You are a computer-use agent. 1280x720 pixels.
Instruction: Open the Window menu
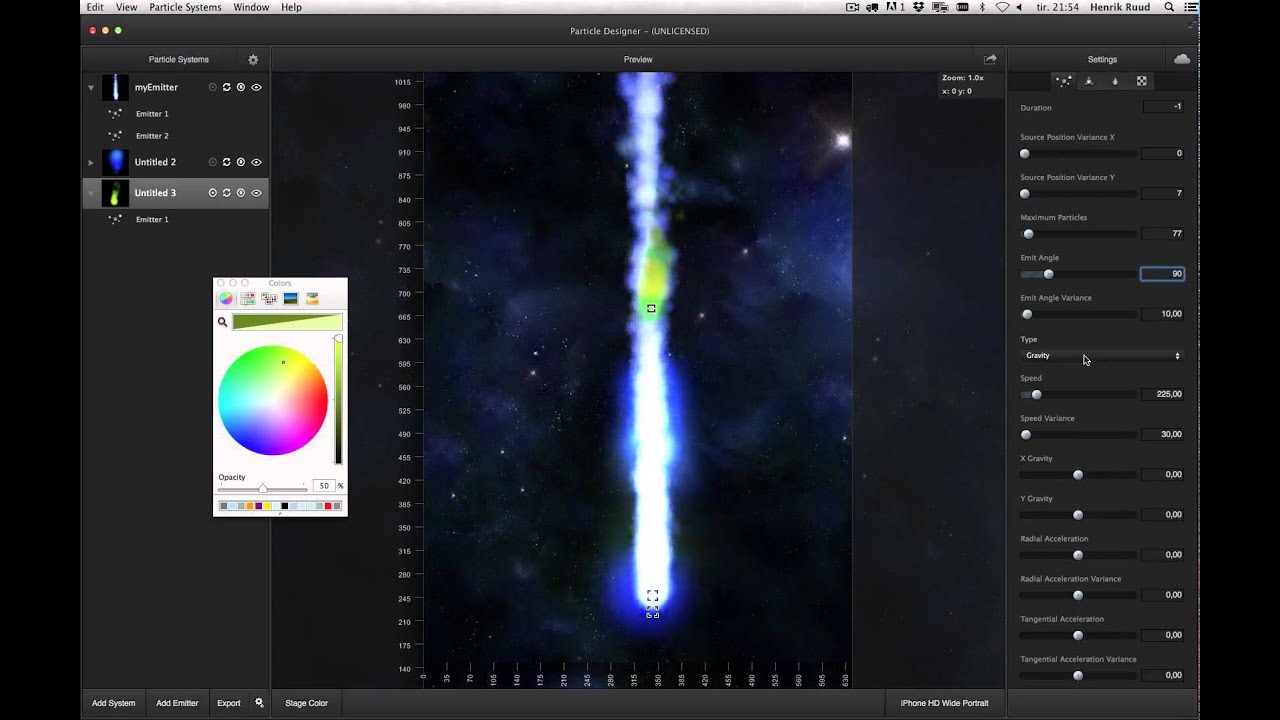coord(251,7)
